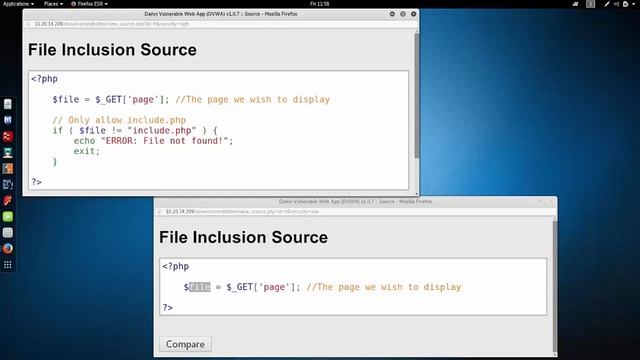Click the highlighted $file variable in lower window
Screen dimensions: 640x360
[x=197, y=287]
